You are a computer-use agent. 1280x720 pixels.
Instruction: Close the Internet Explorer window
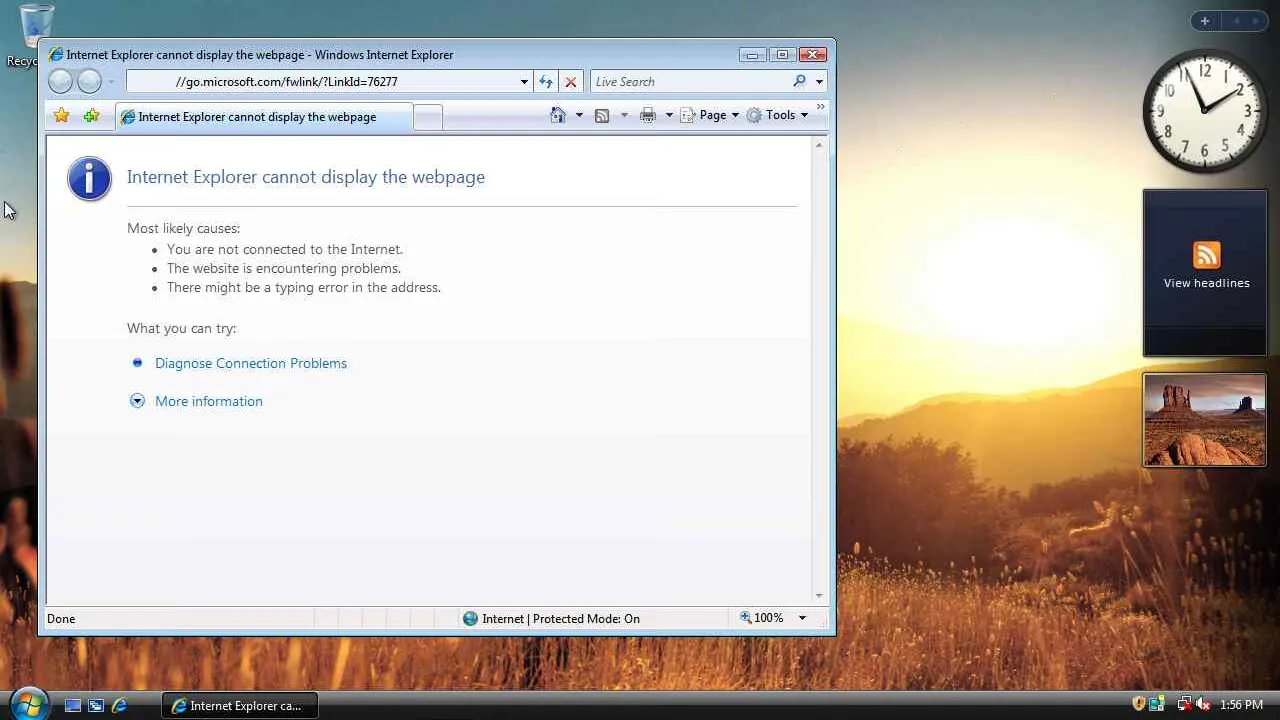[813, 55]
